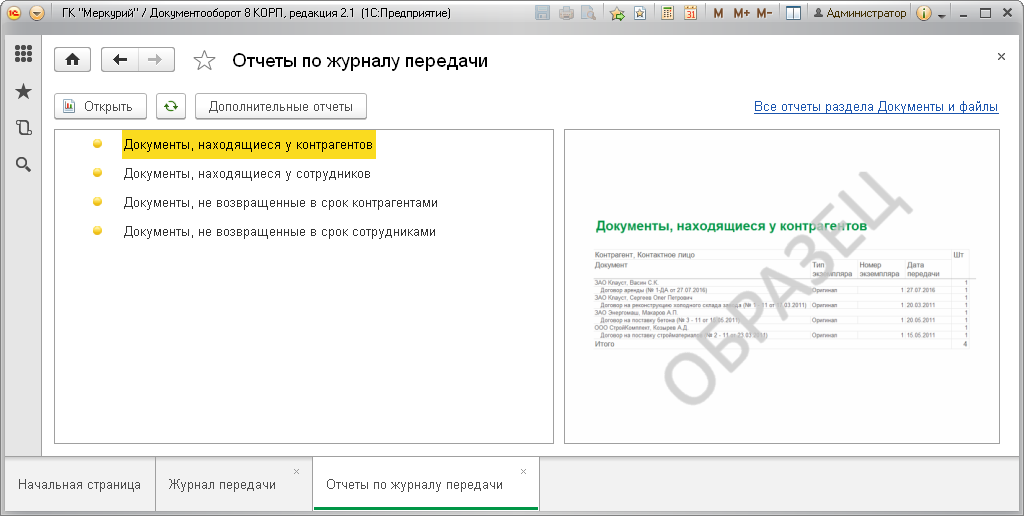Click the print preview icon
1024x516 pixels.
coord(588,13)
